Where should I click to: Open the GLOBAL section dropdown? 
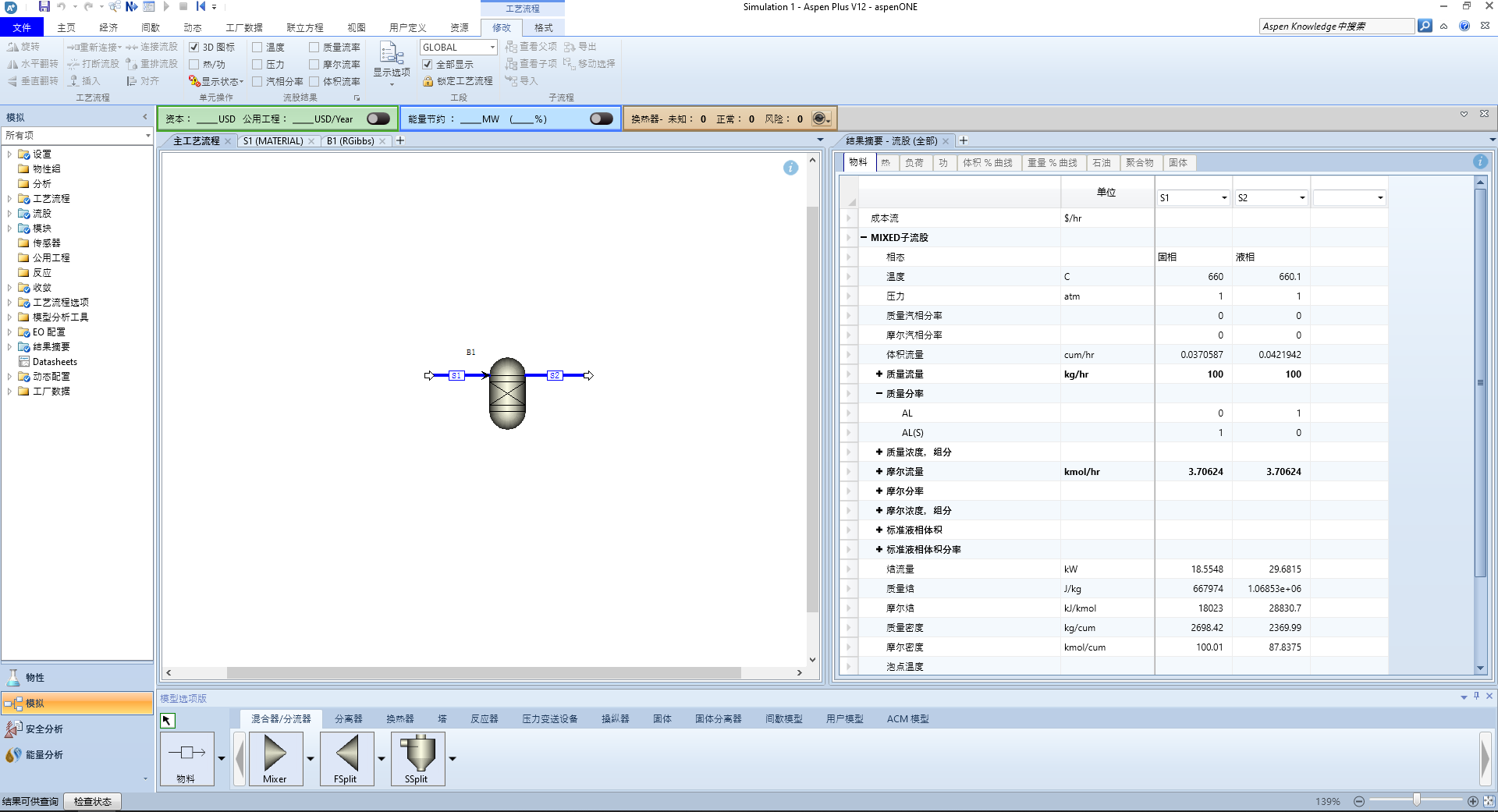pos(492,48)
